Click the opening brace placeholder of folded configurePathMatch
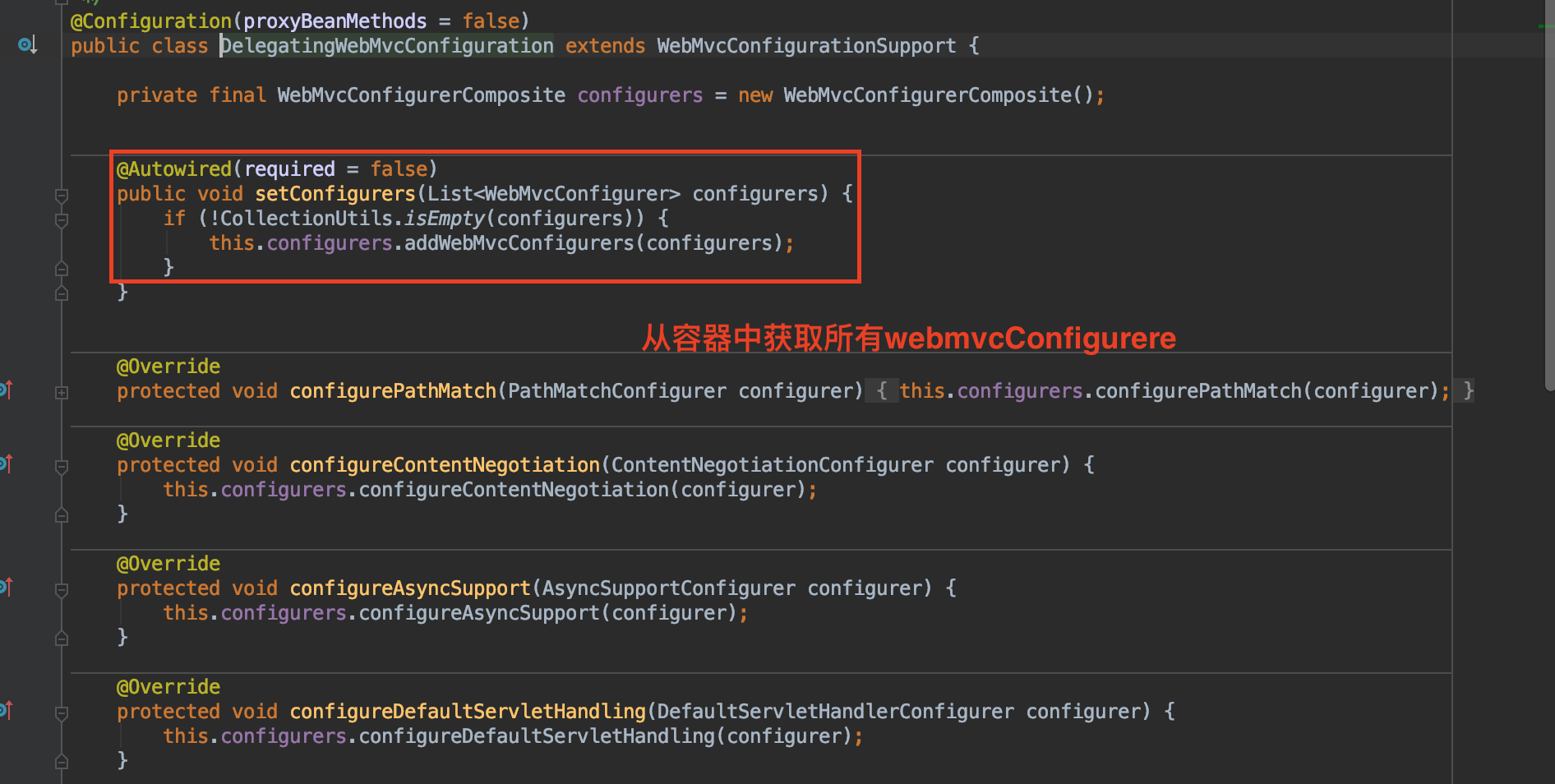 click(x=882, y=390)
